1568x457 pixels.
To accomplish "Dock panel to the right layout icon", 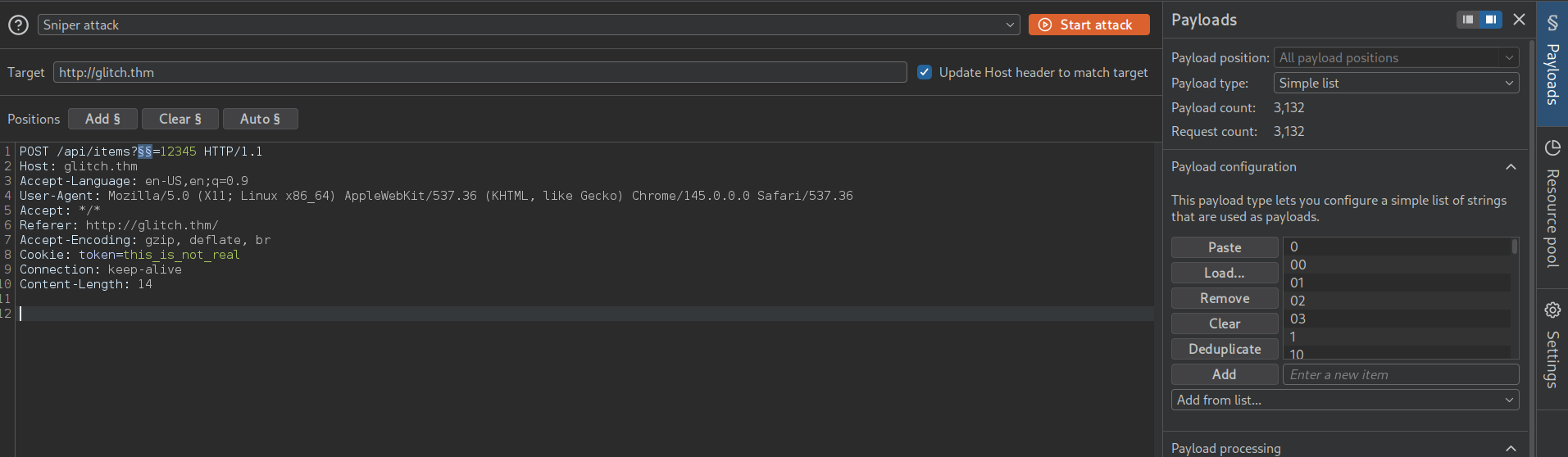I will (1491, 20).
